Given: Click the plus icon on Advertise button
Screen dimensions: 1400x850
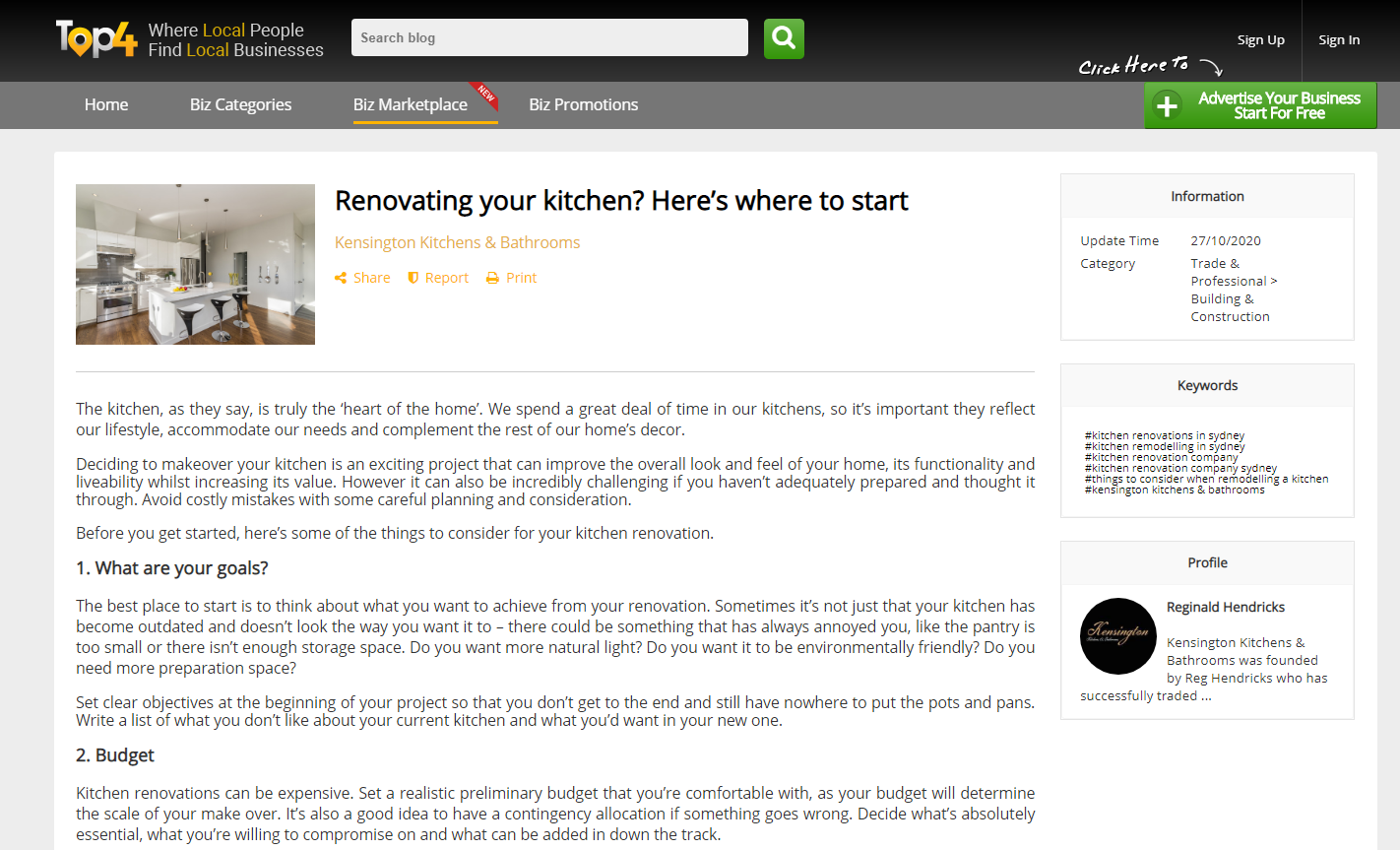Looking at the screenshot, I should (x=1167, y=105).
